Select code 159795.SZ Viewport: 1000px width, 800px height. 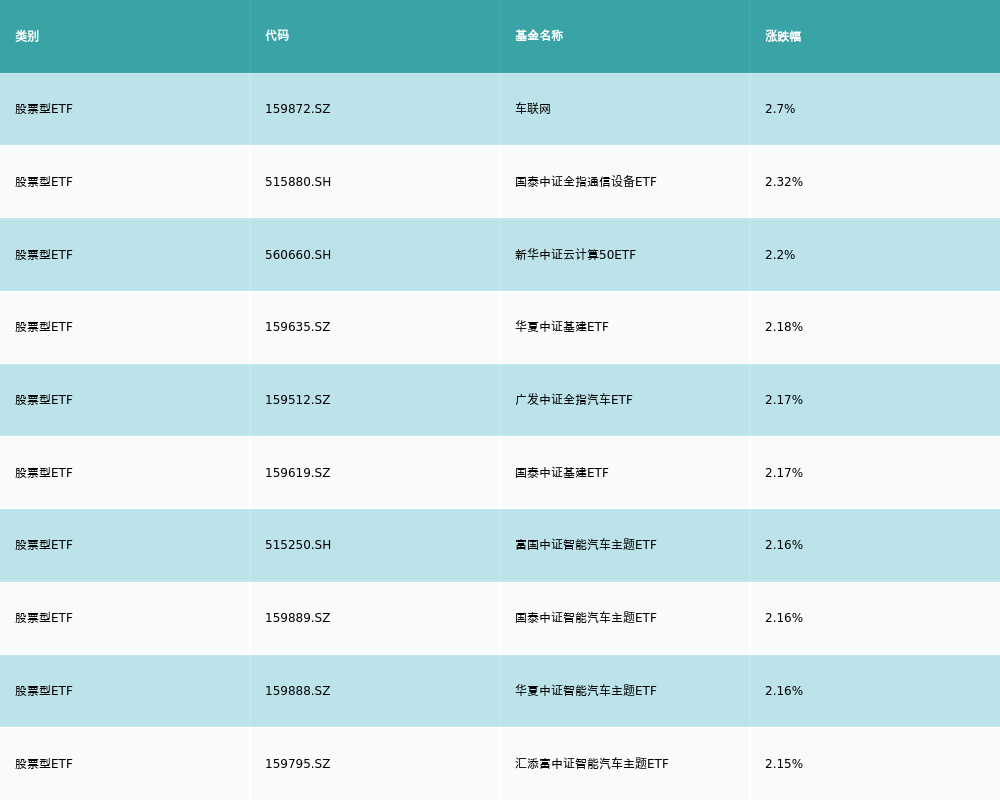(298, 764)
